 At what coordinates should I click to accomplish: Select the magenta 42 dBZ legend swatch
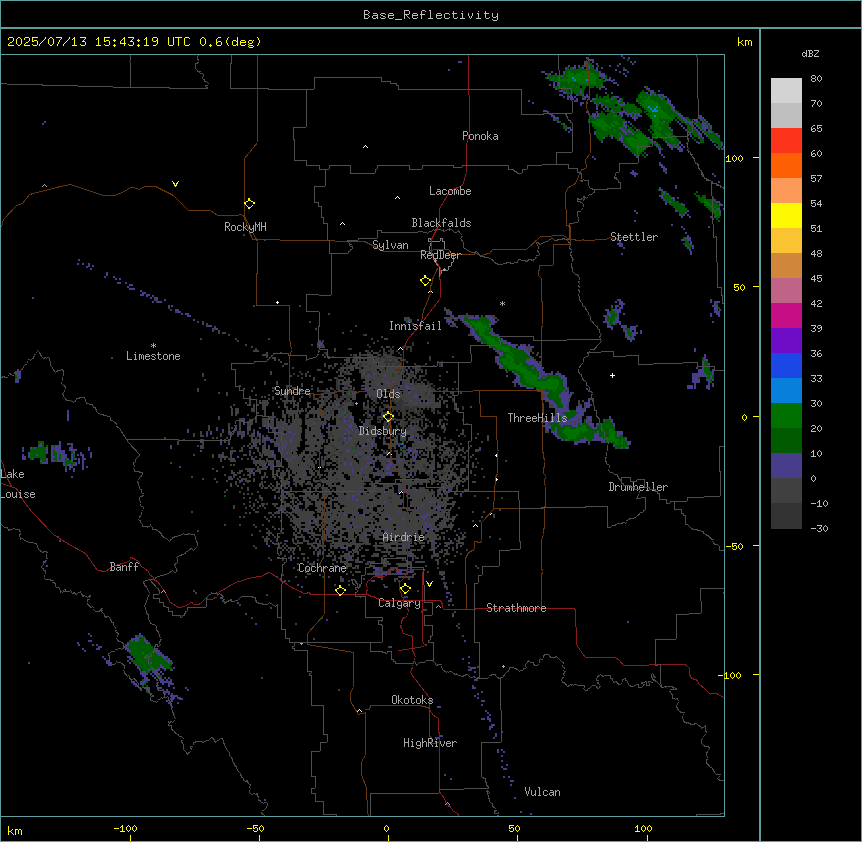[786, 315]
